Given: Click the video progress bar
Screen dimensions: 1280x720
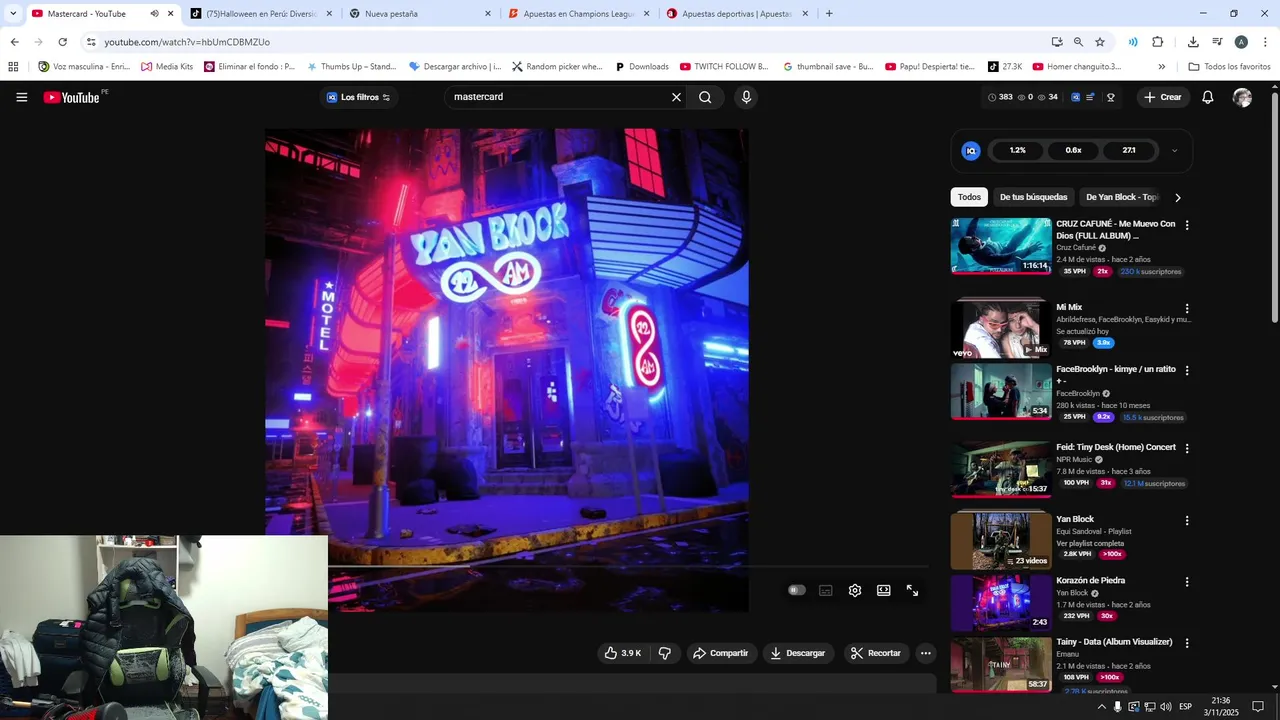Looking at the screenshot, I should (628, 567).
